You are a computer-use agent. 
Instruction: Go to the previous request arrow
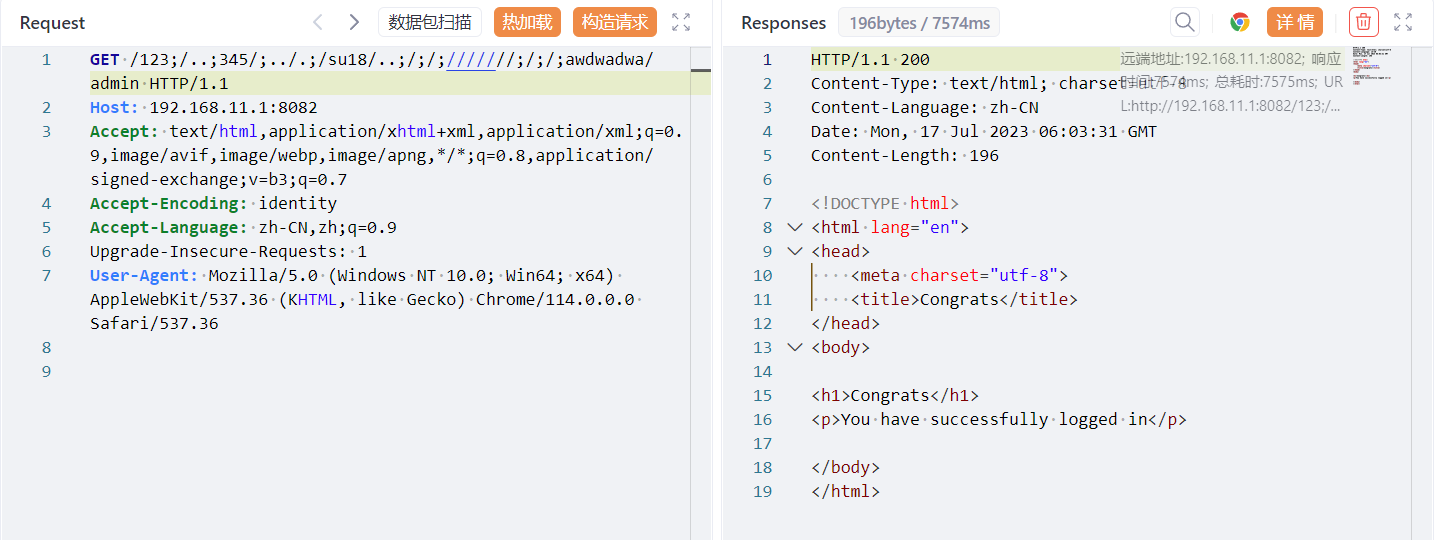coord(318,22)
